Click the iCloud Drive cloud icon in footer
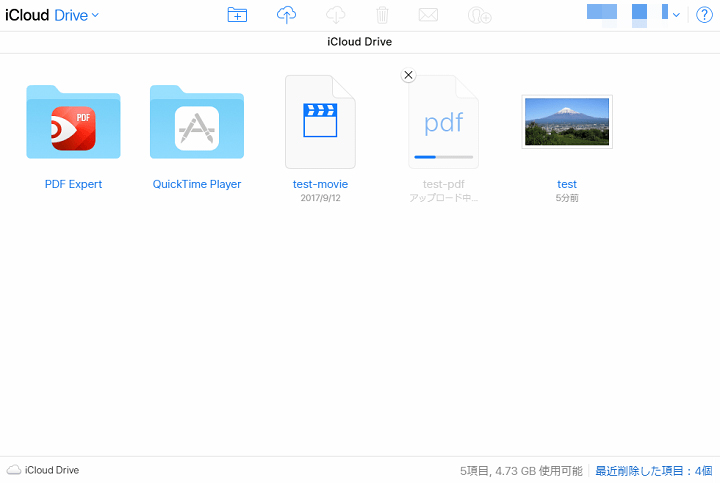 (14, 470)
